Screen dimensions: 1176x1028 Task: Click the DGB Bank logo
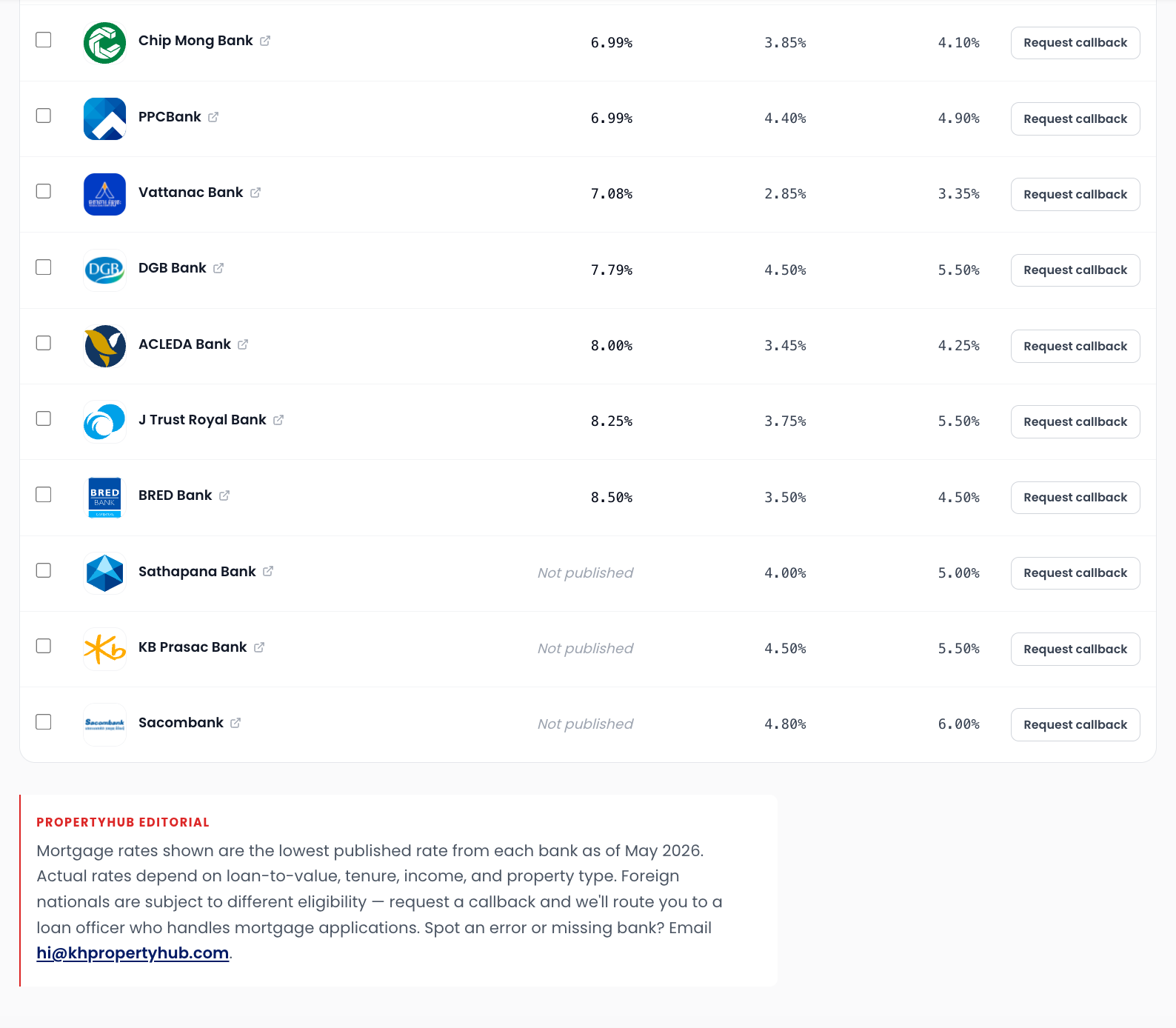(x=105, y=270)
